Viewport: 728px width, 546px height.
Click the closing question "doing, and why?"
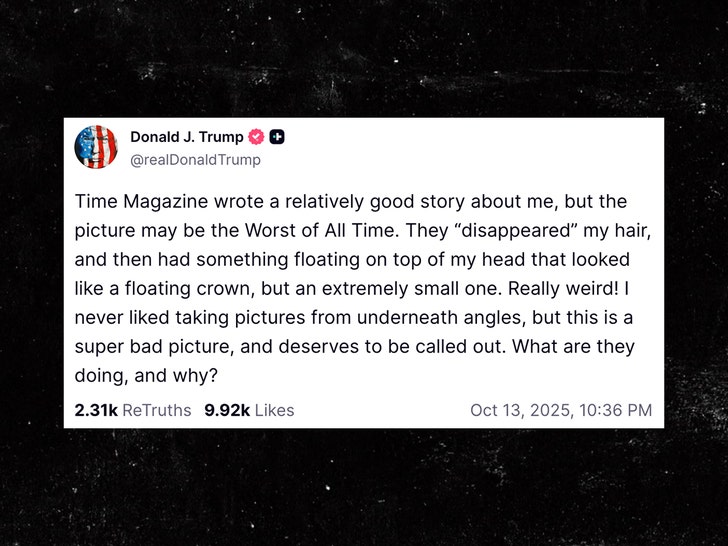pos(146,376)
